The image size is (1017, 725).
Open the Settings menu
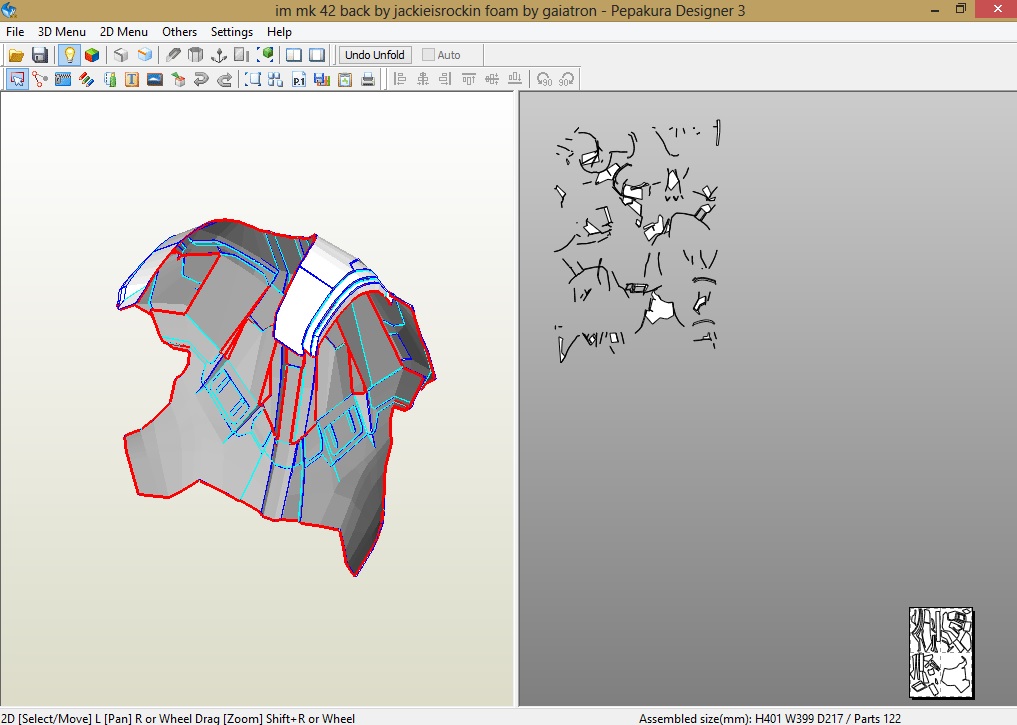[232, 32]
